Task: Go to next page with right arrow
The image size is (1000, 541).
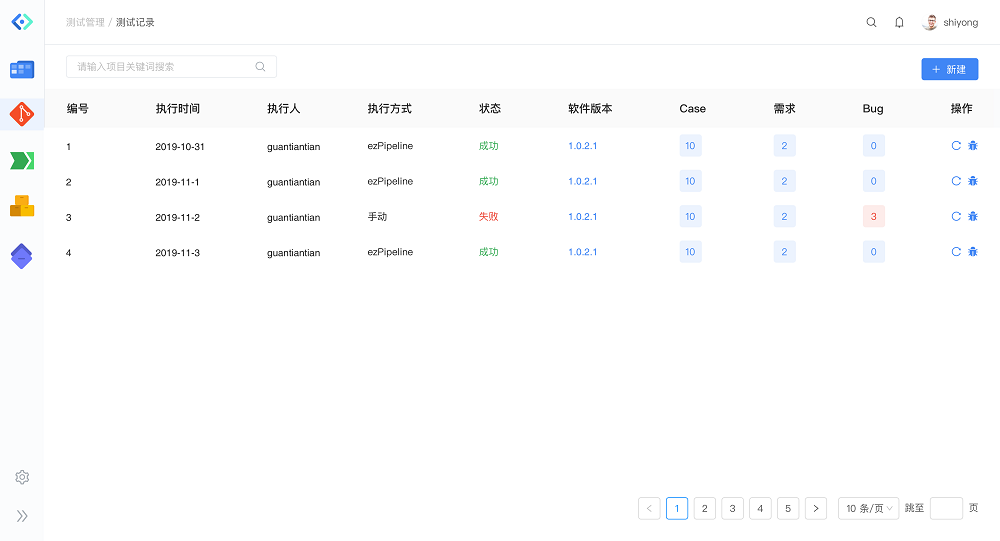Action: point(816,508)
